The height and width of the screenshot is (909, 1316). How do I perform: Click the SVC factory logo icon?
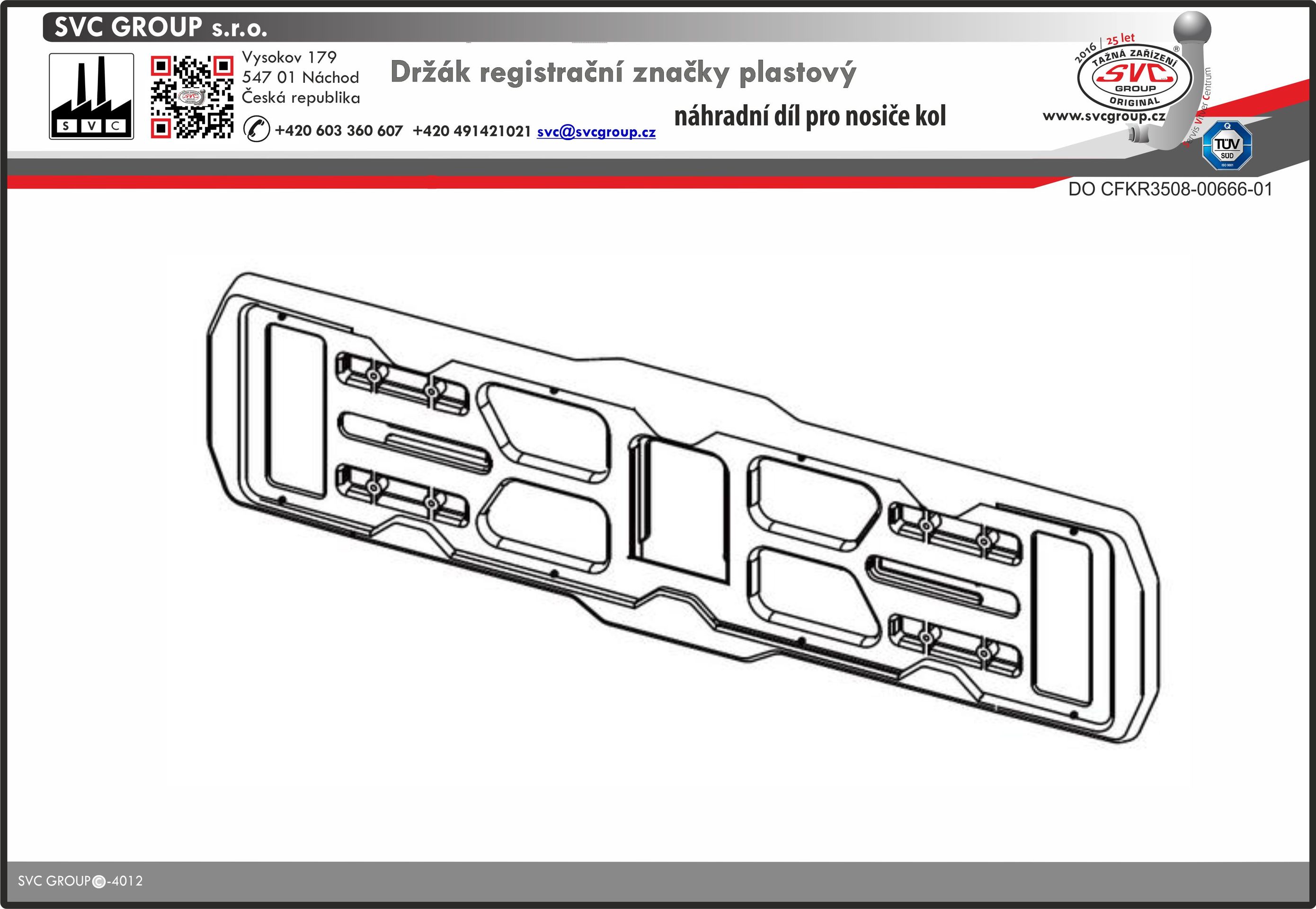(x=91, y=96)
